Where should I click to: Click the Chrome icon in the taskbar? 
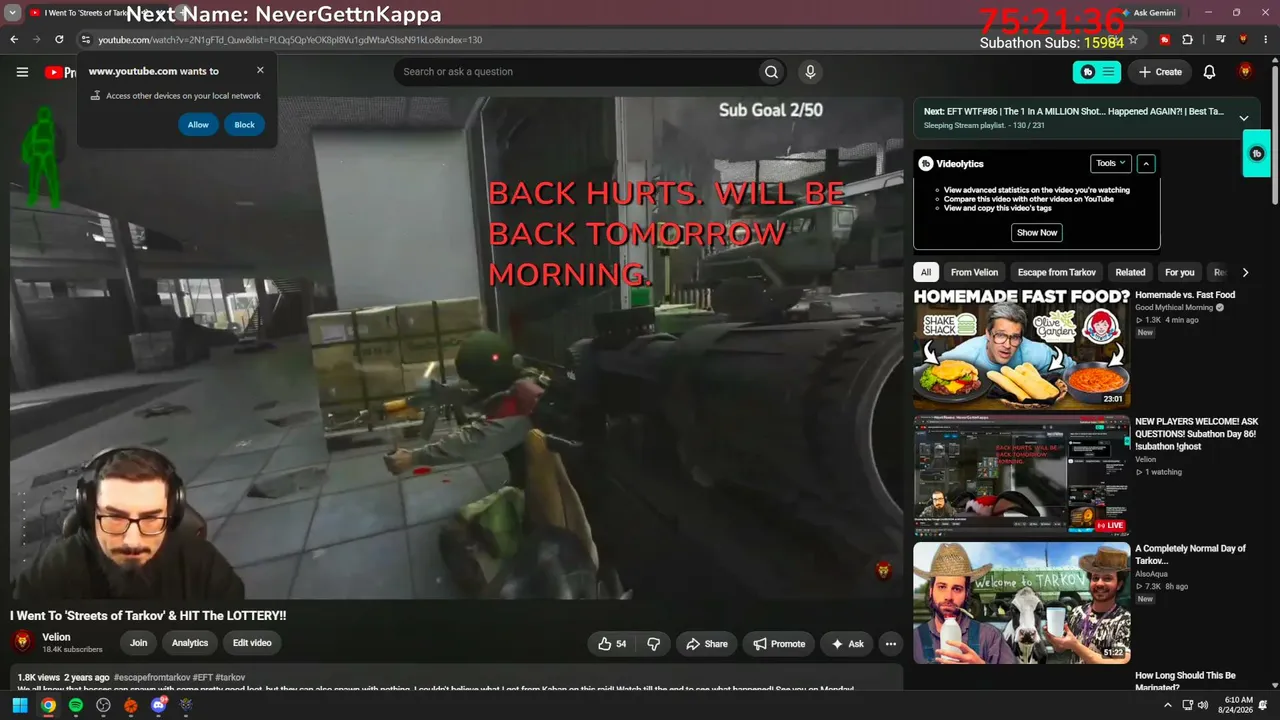(x=48, y=705)
